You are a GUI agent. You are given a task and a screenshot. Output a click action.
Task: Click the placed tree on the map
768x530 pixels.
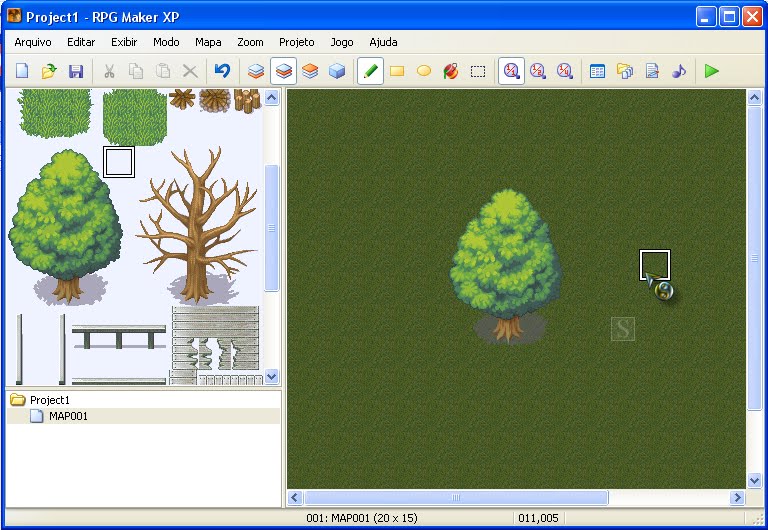click(506, 267)
